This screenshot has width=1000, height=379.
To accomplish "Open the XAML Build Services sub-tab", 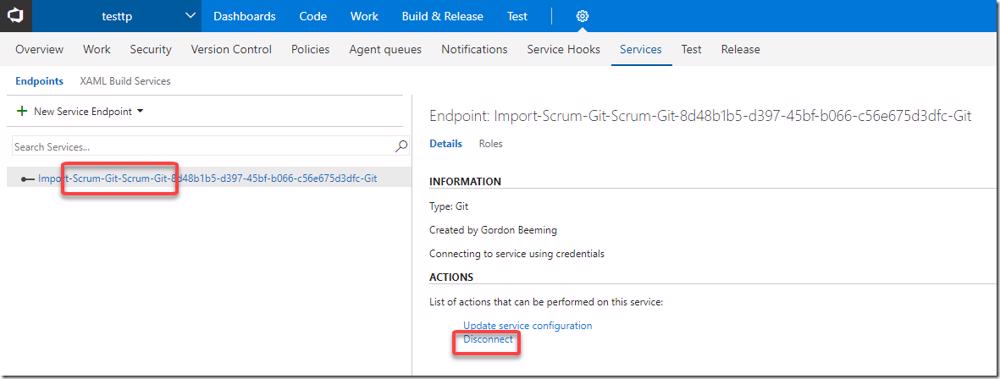I will point(125,81).
